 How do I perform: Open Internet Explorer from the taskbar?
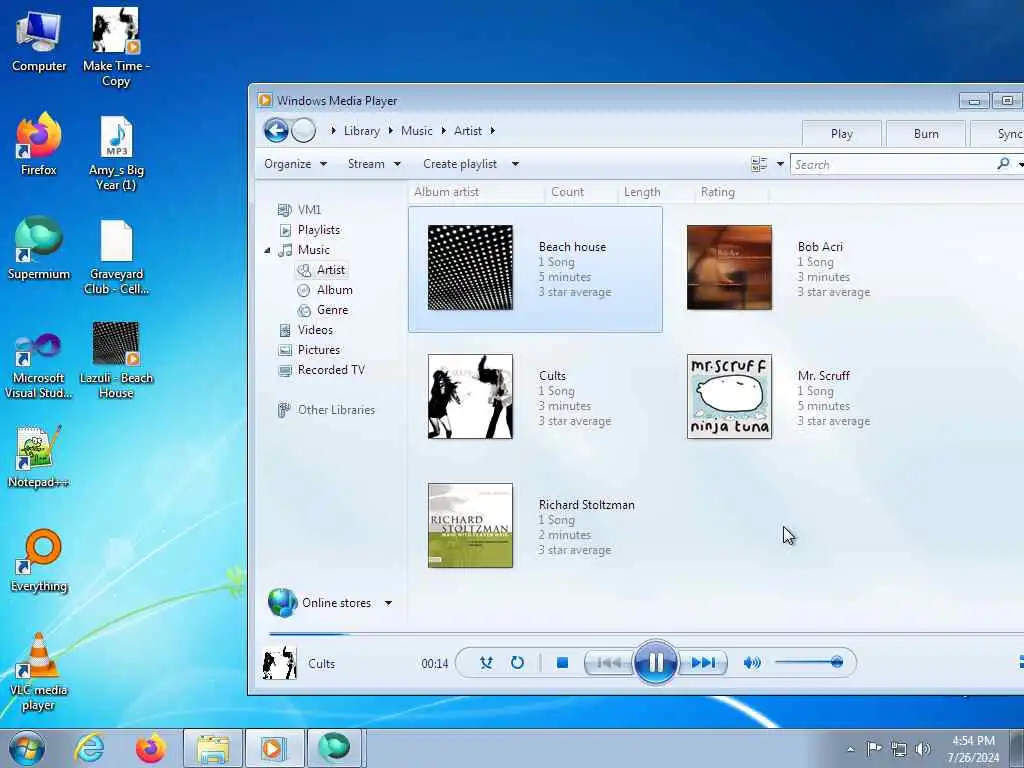tap(89, 748)
